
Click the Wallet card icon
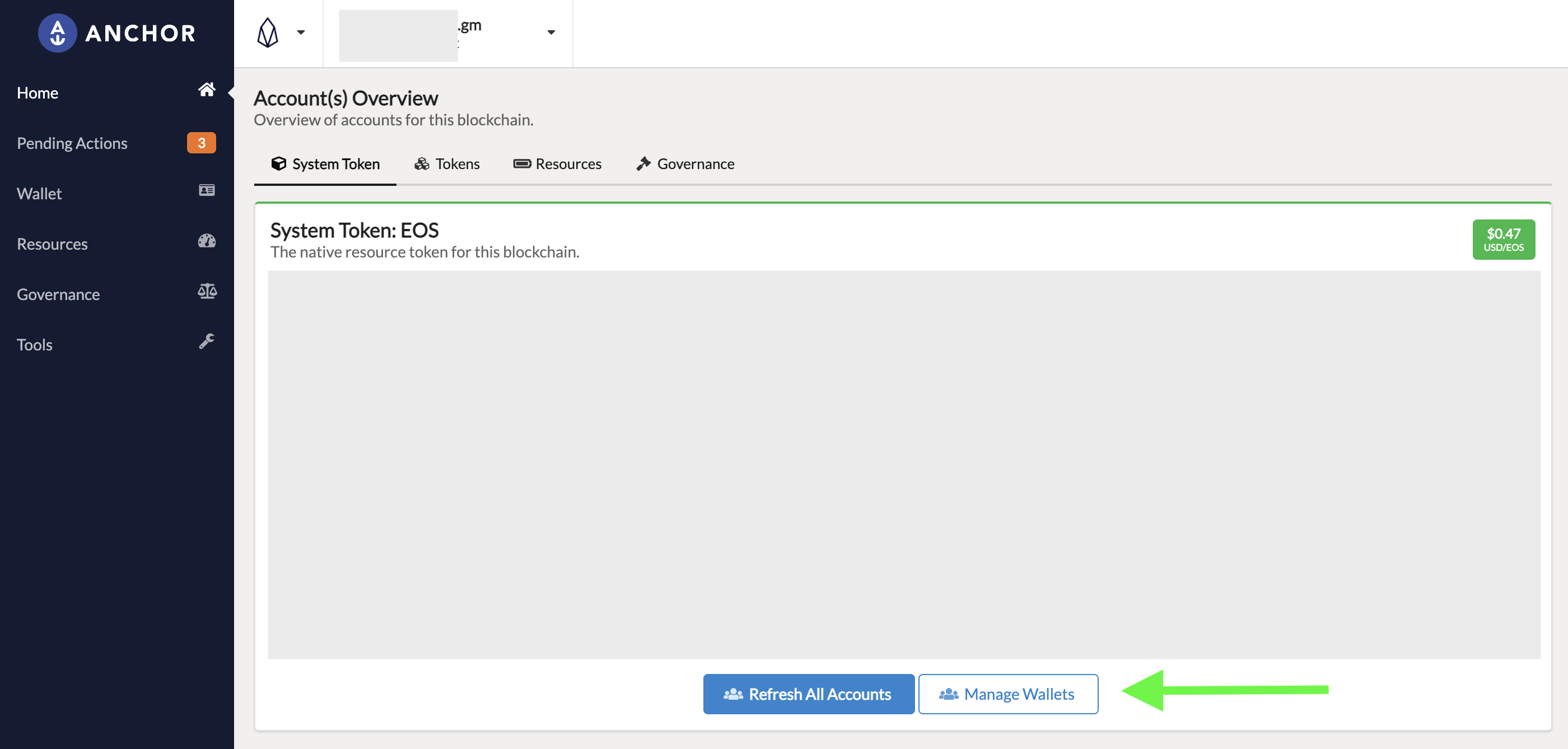coord(206,190)
